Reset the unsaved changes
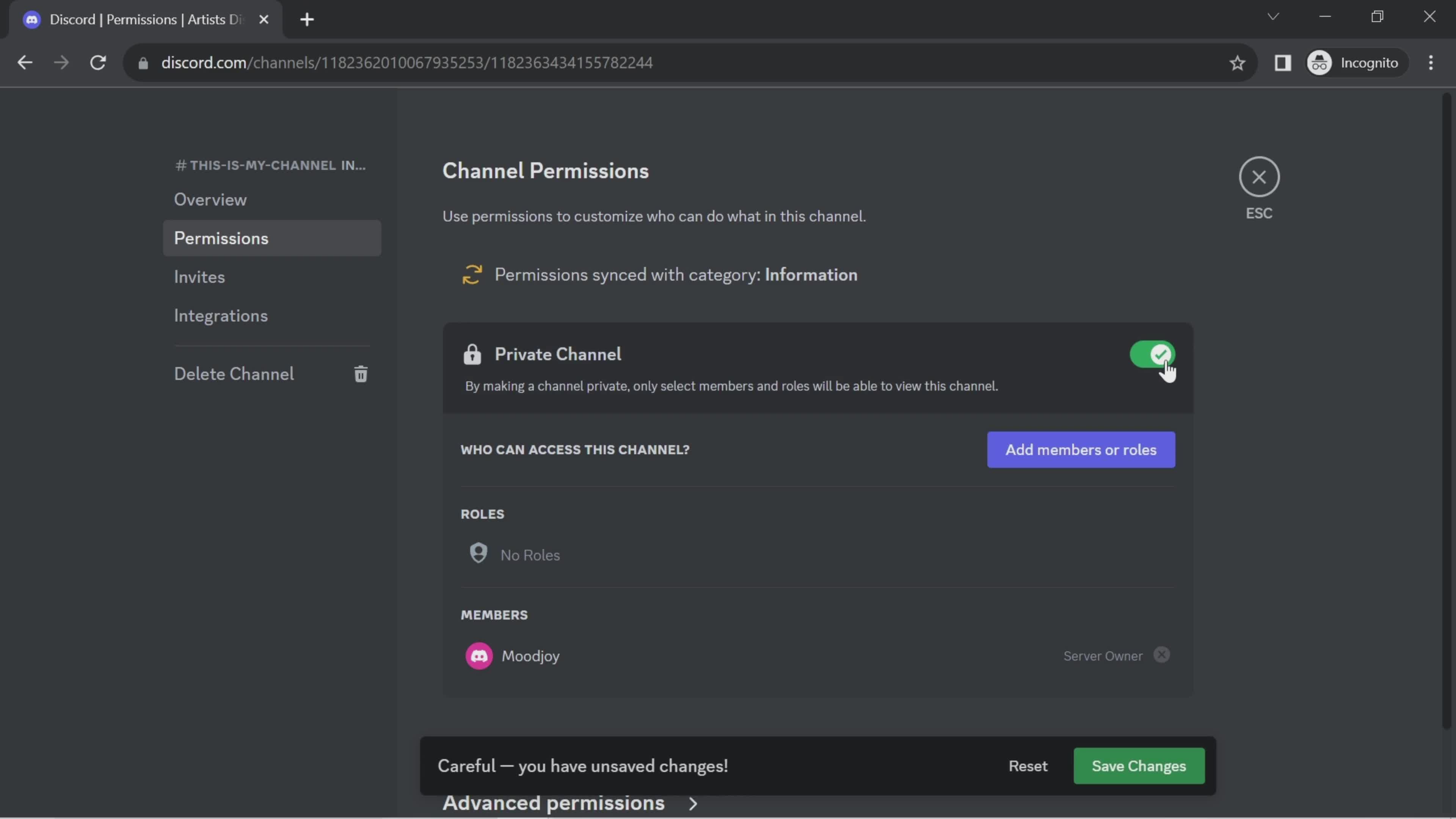 pyautogui.click(x=1027, y=765)
